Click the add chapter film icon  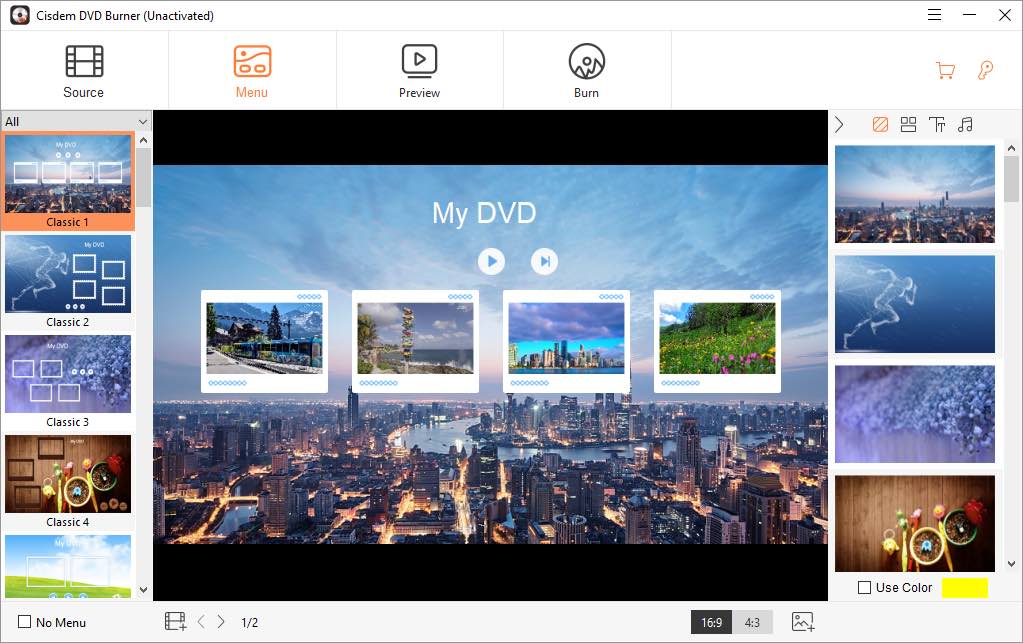pyautogui.click(x=175, y=621)
